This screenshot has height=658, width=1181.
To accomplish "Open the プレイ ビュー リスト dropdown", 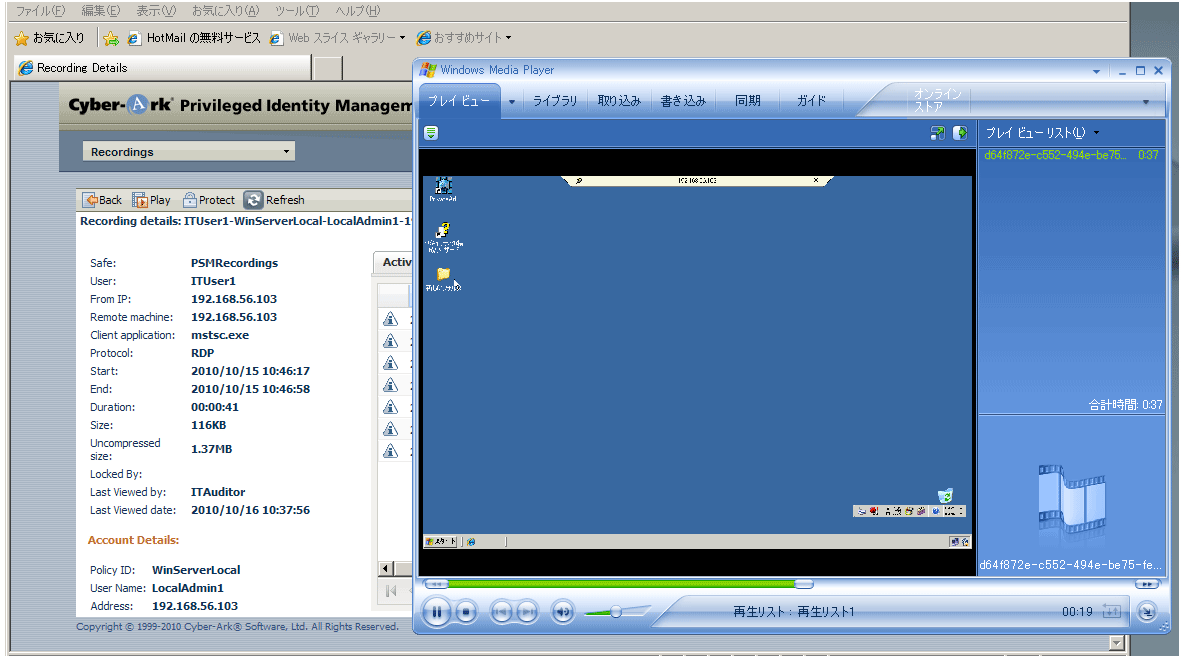I will point(1042,133).
